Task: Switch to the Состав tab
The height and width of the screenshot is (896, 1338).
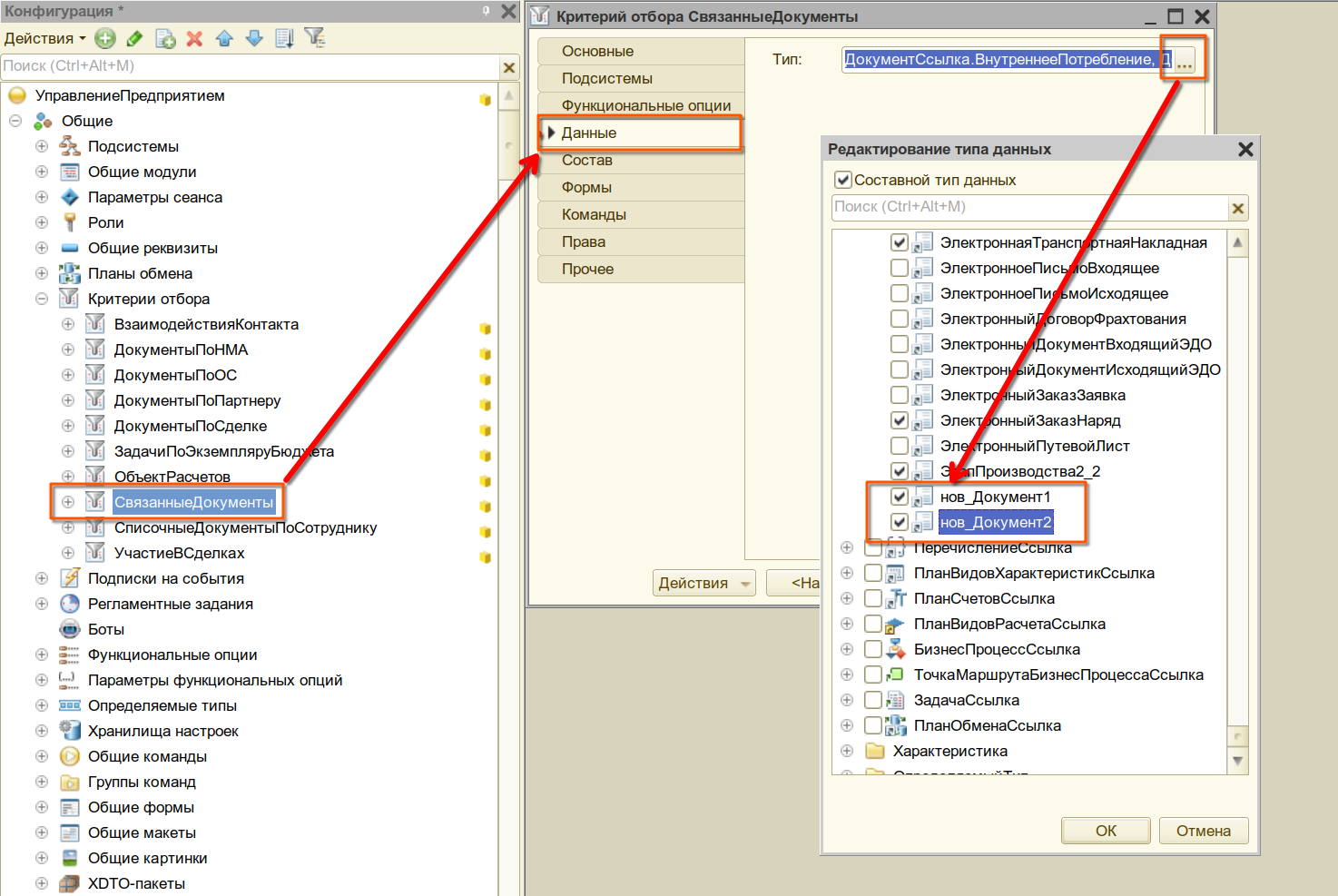Action: 641,160
